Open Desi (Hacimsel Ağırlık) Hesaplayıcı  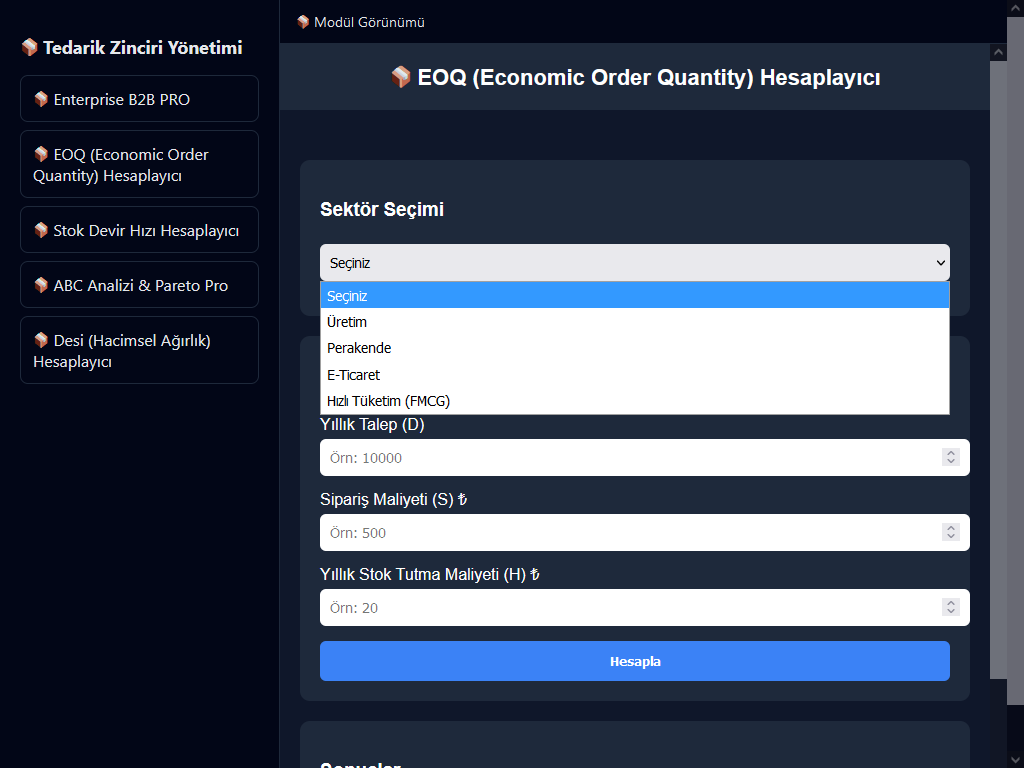pos(139,351)
